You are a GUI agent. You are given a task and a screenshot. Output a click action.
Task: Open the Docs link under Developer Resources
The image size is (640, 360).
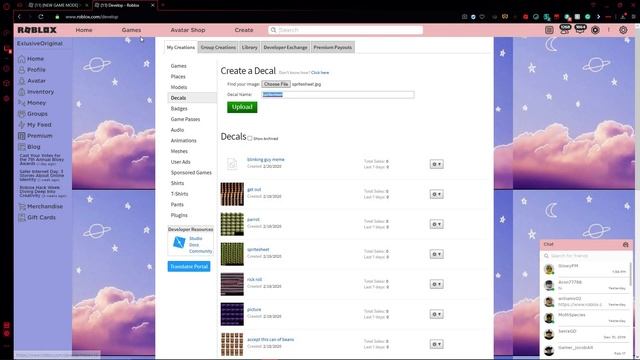[194, 245]
